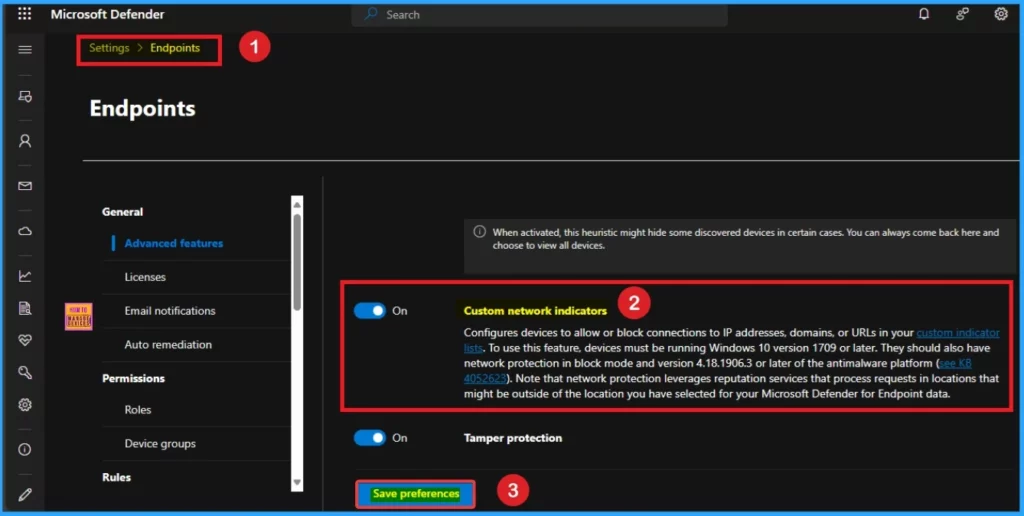Open the permissions key icon in sidebar

pyautogui.click(x=25, y=372)
